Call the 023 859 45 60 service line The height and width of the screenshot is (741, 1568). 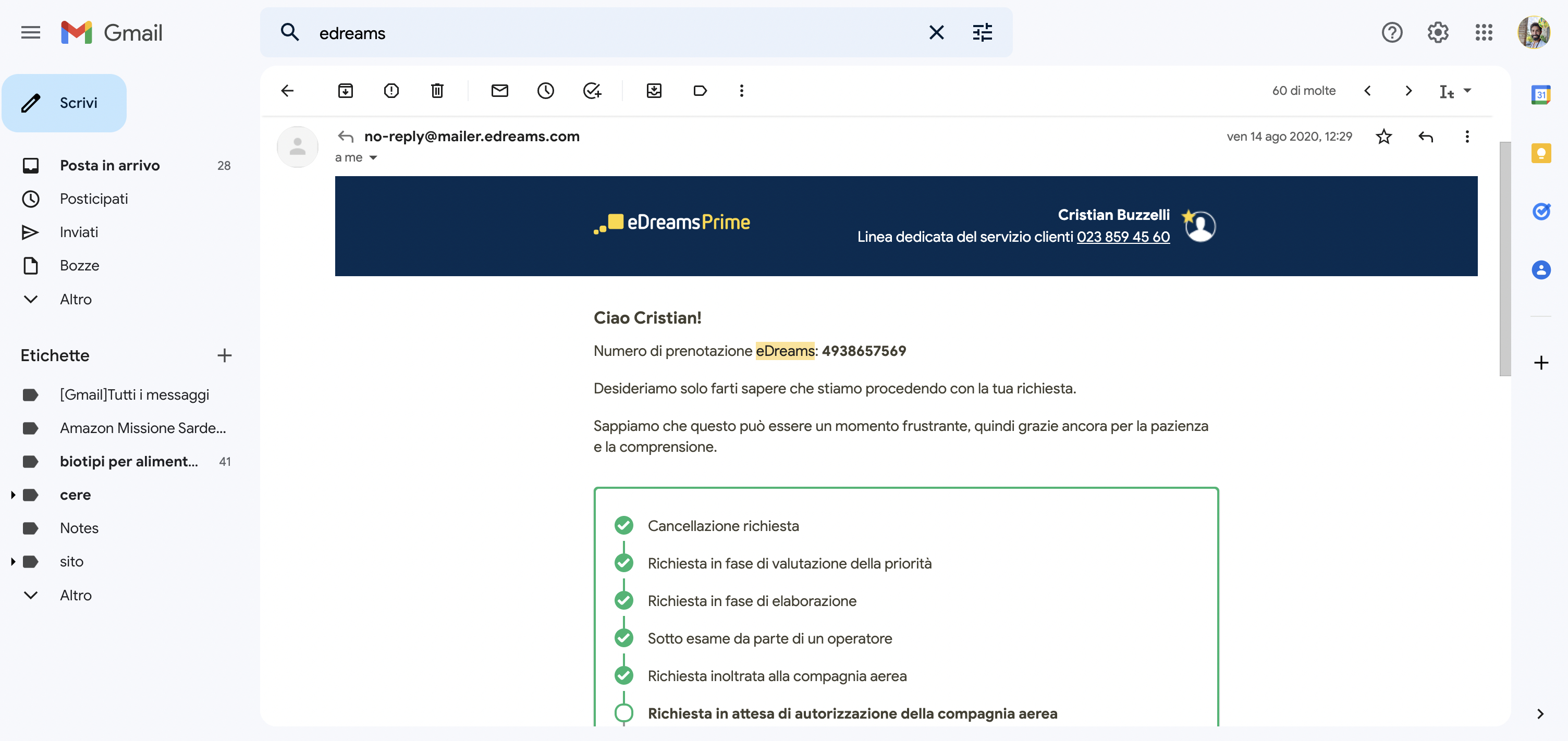(1123, 236)
